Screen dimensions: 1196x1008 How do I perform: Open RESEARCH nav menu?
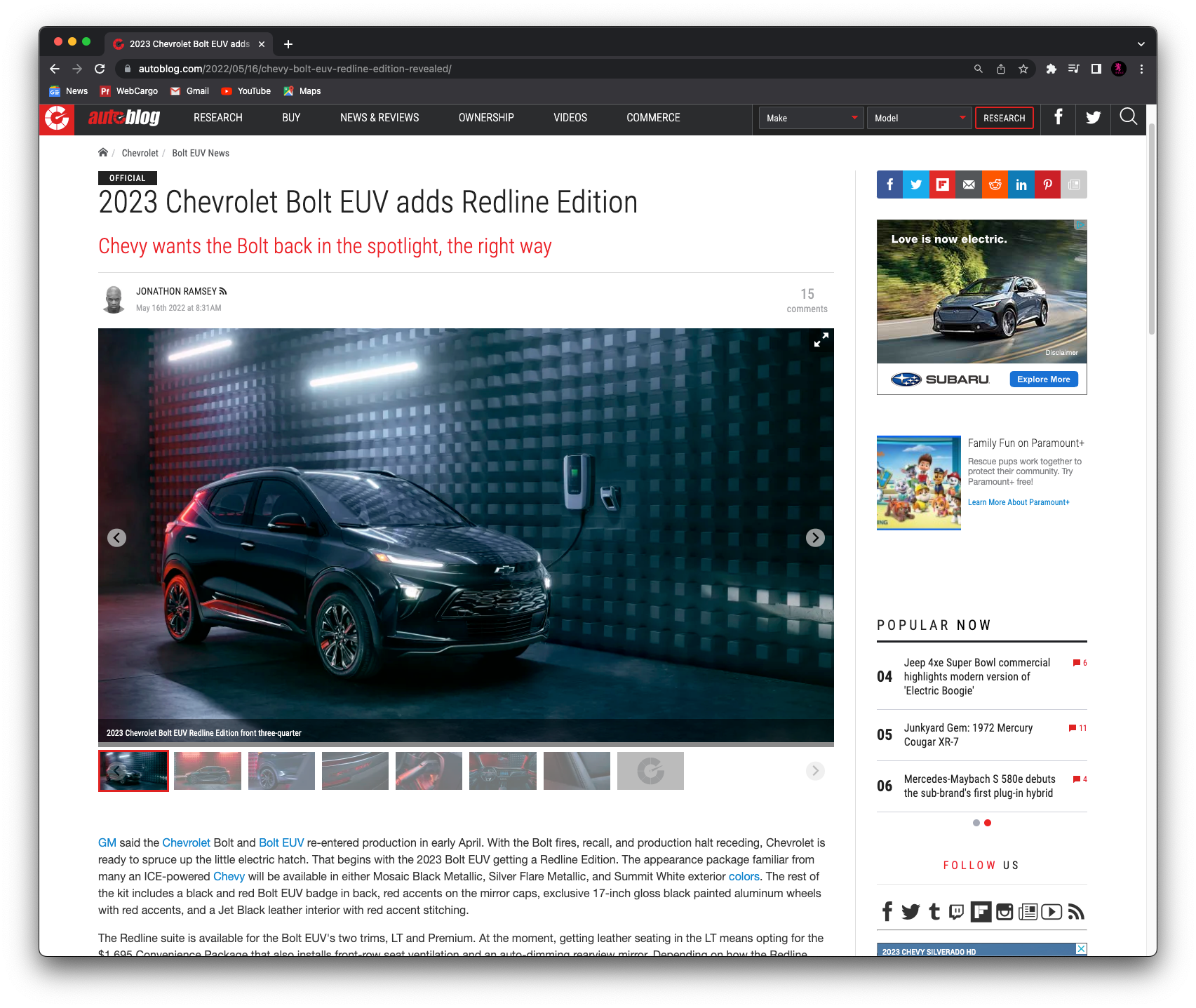tap(218, 118)
